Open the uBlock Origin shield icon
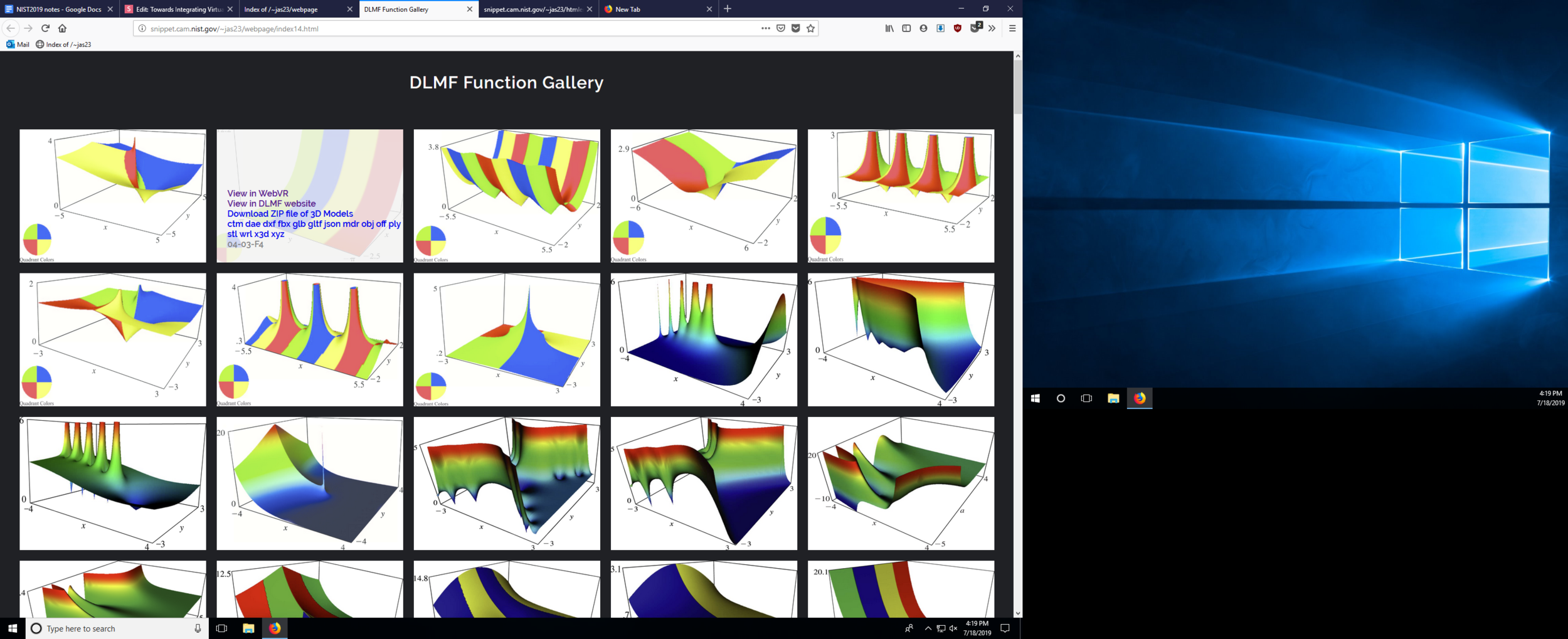 tap(957, 28)
